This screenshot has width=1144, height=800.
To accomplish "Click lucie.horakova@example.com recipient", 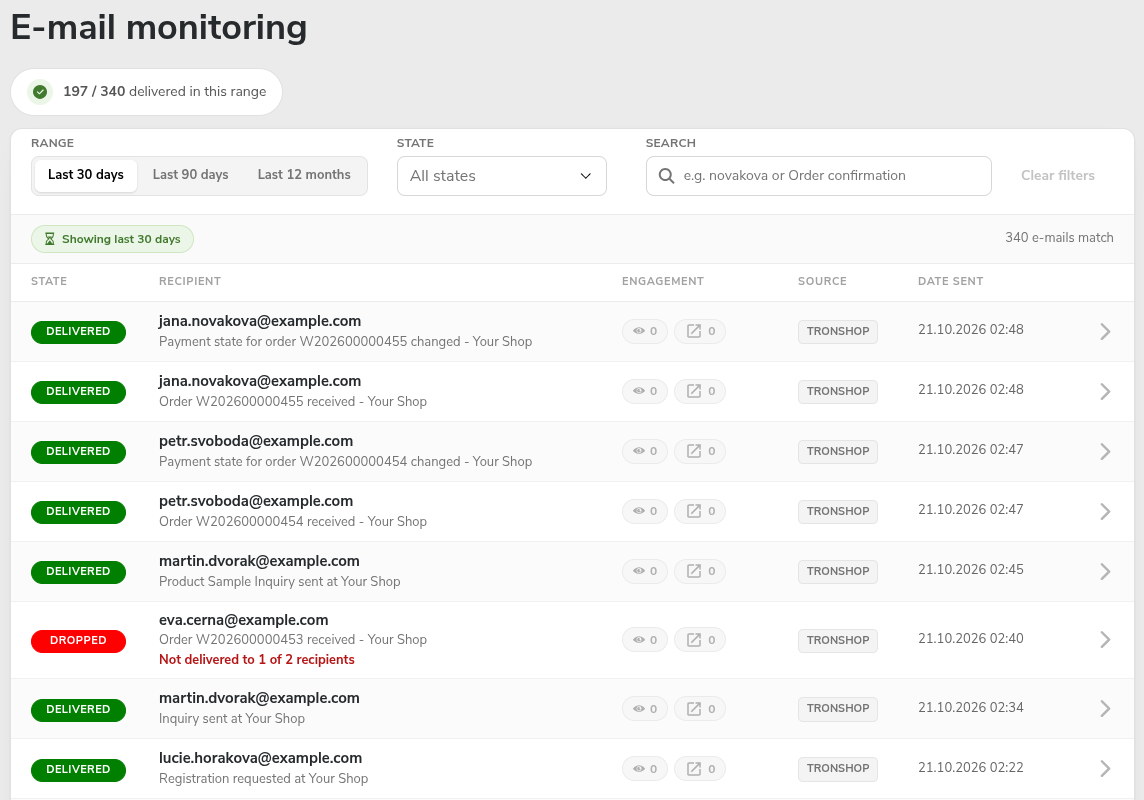I will click(260, 758).
